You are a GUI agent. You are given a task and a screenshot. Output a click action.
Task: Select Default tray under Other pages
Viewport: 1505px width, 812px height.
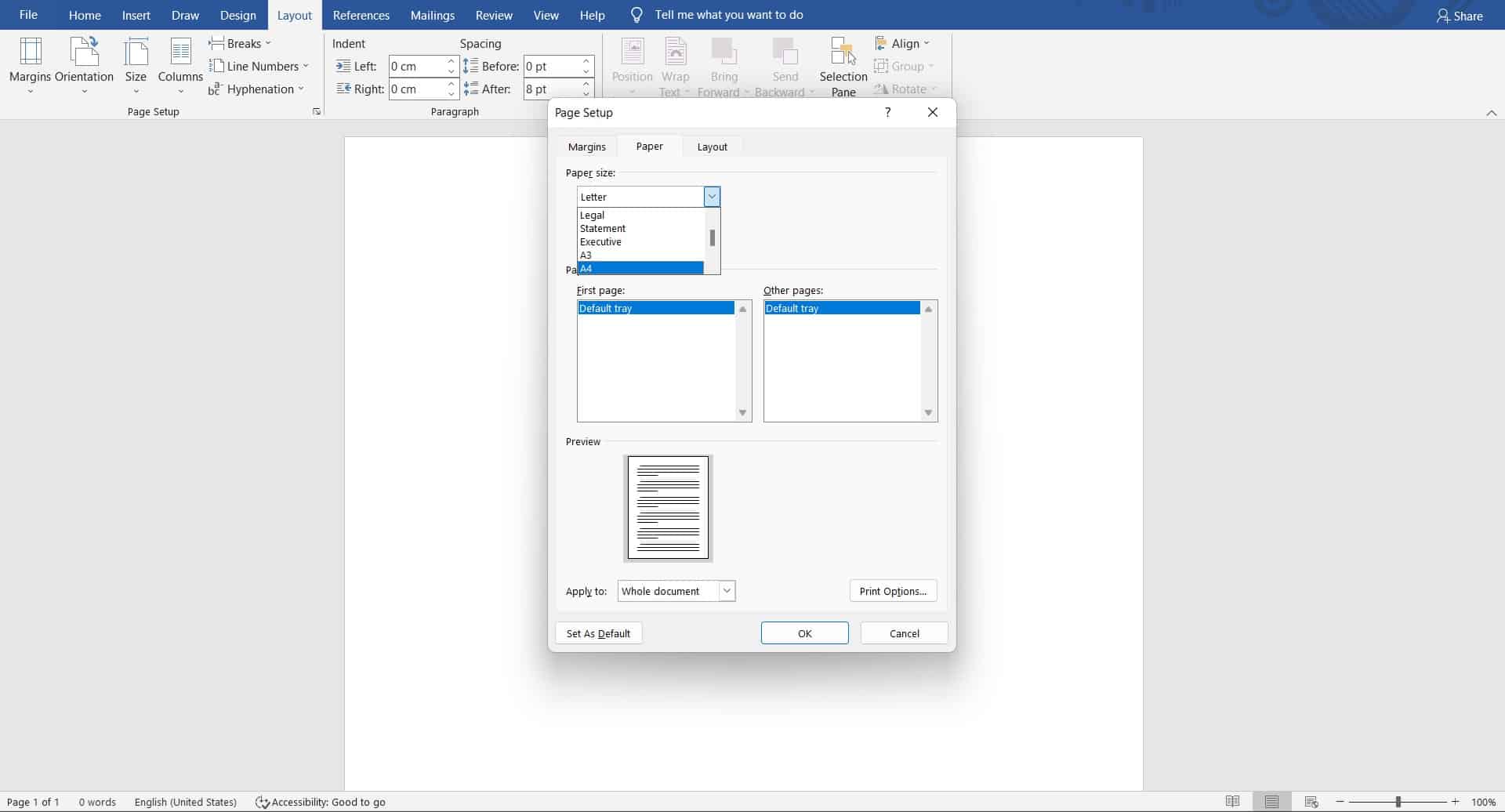pos(842,308)
